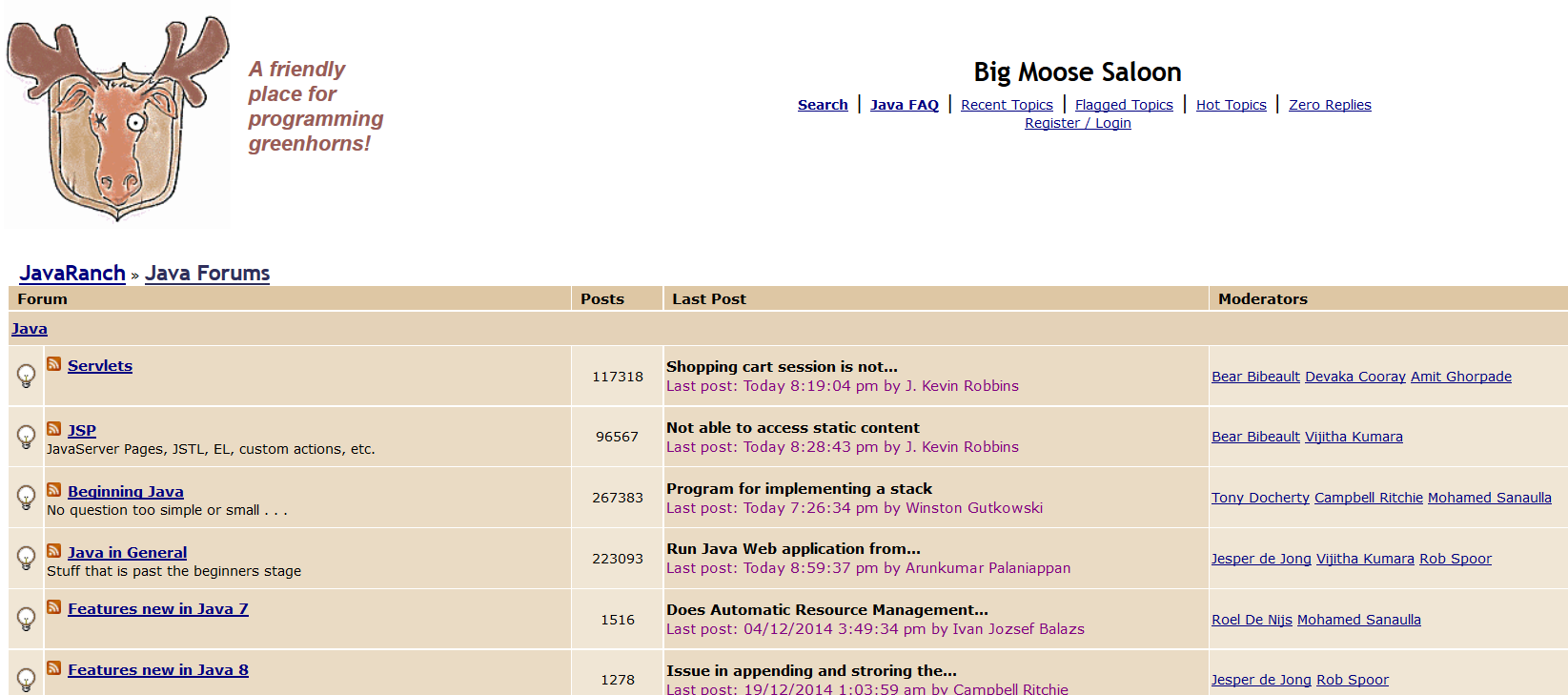Viewport: 1568px width, 695px height.
Task: Click the Big Moose Saloon heading
Action: point(1078,72)
